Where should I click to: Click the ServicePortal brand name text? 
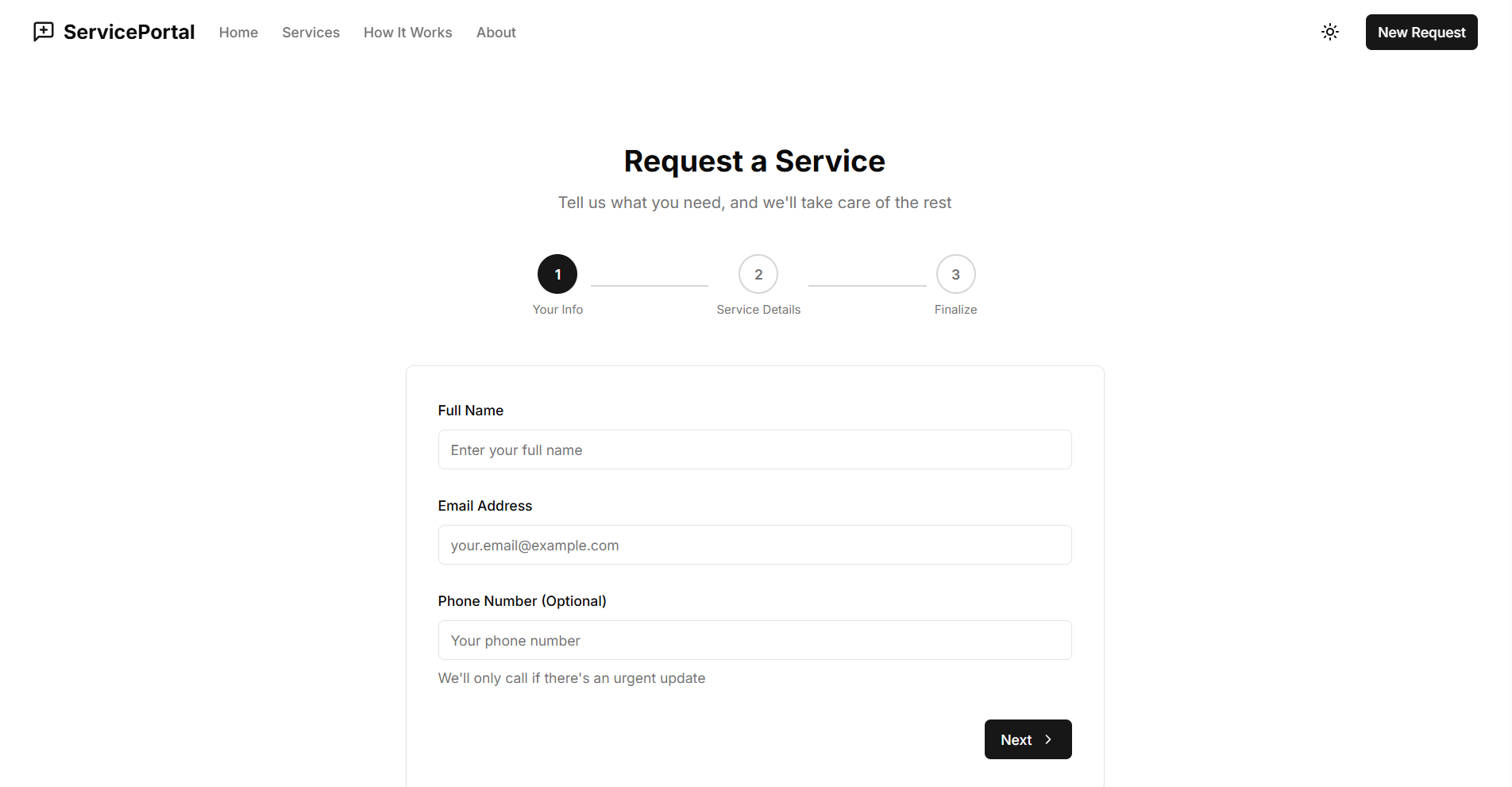pos(129,32)
